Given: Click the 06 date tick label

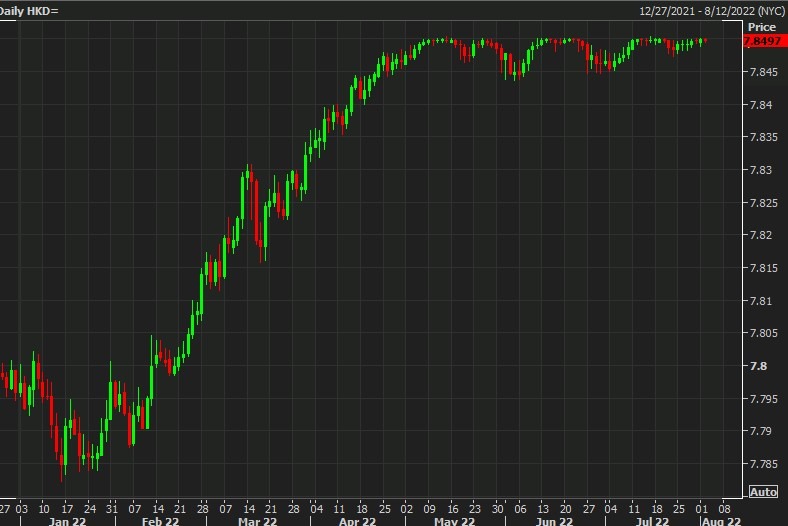Looking at the screenshot, I should (520, 509).
